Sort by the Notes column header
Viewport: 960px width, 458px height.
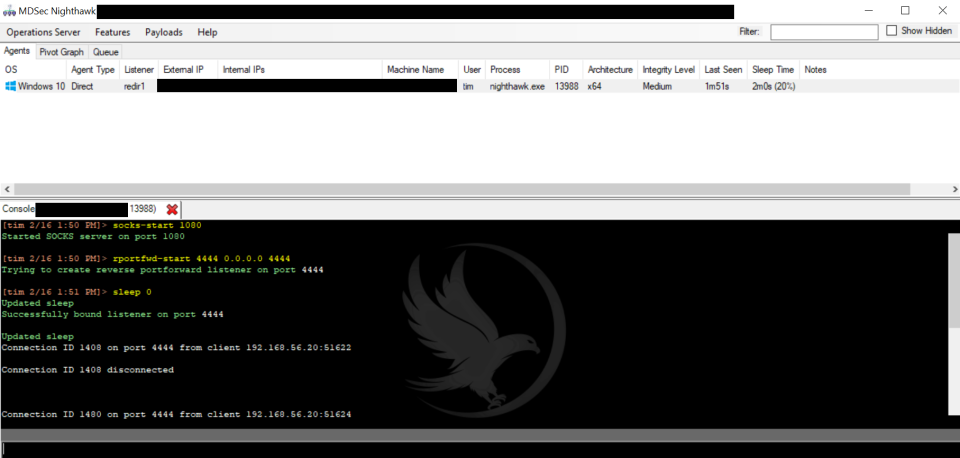815,70
